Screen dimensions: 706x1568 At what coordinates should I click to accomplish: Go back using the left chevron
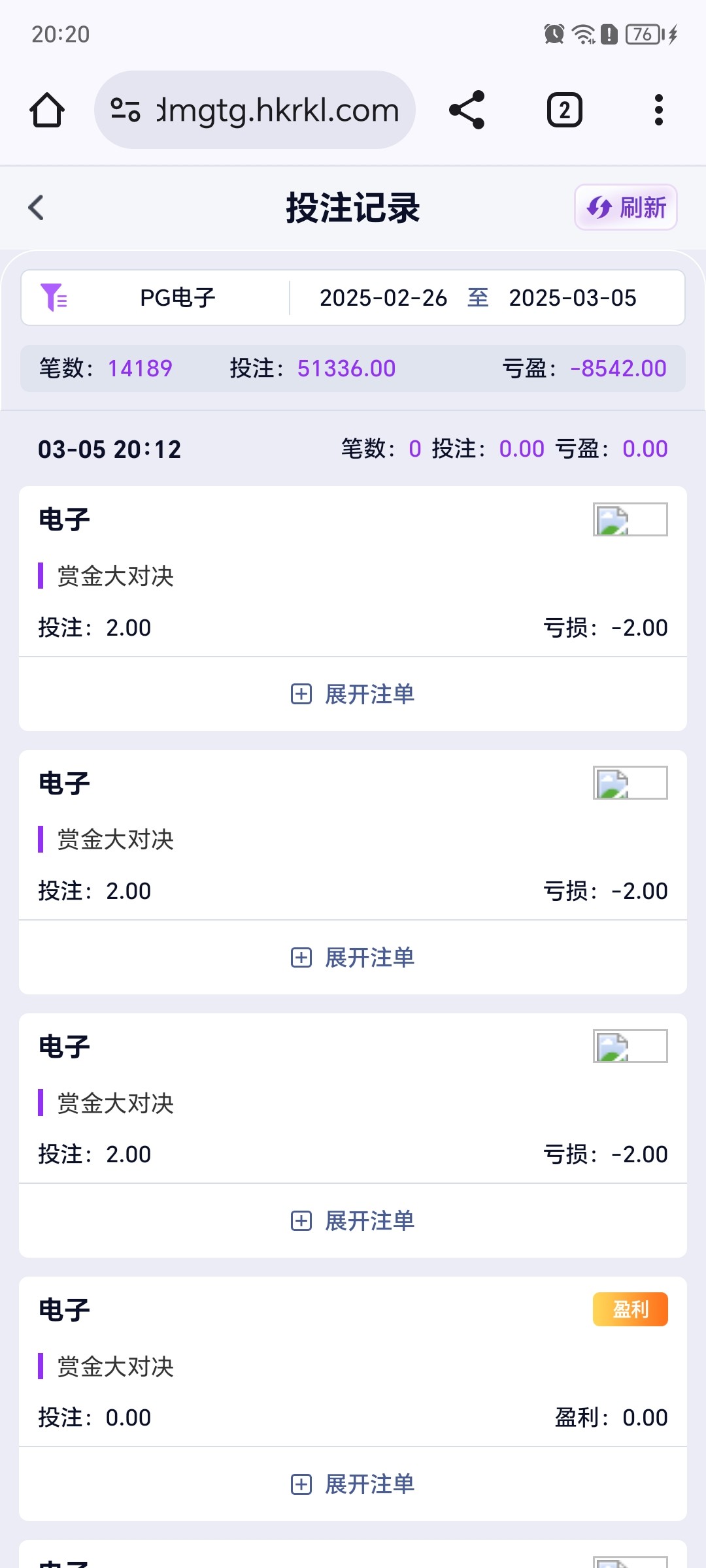37,208
